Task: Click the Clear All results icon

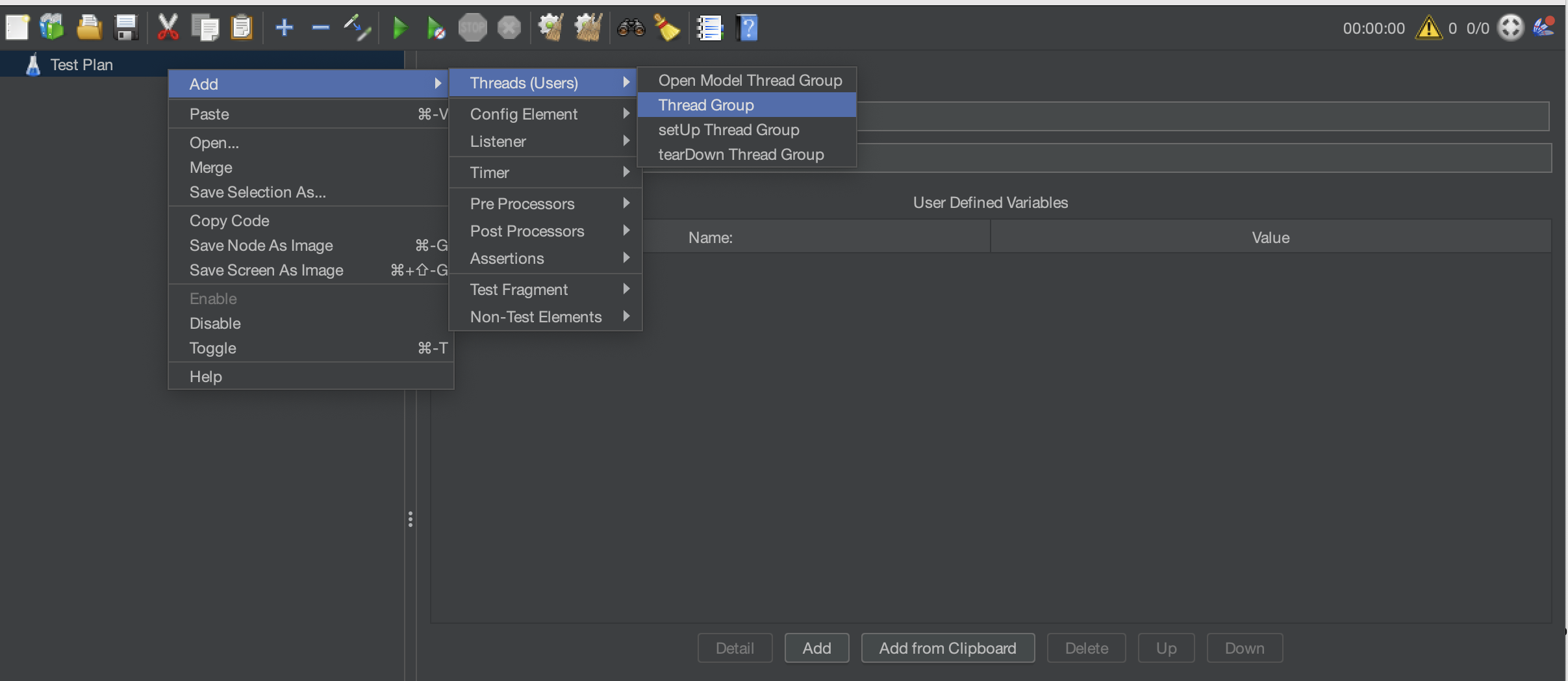Action: coord(588,27)
